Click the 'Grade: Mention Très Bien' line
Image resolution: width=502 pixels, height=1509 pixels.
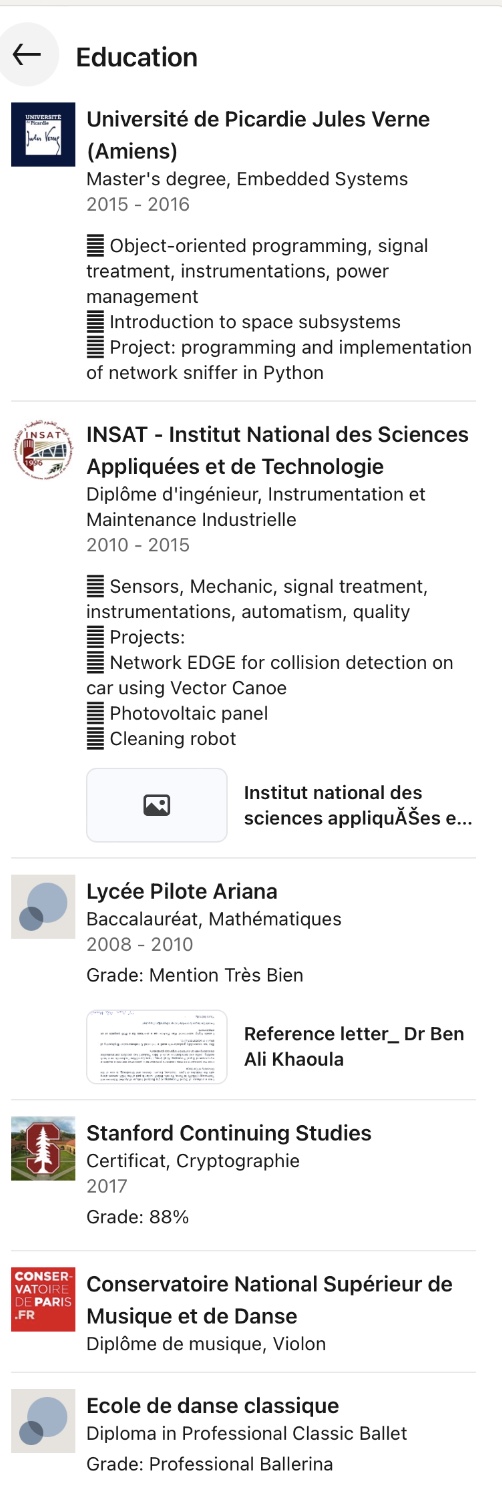[x=195, y=975]
